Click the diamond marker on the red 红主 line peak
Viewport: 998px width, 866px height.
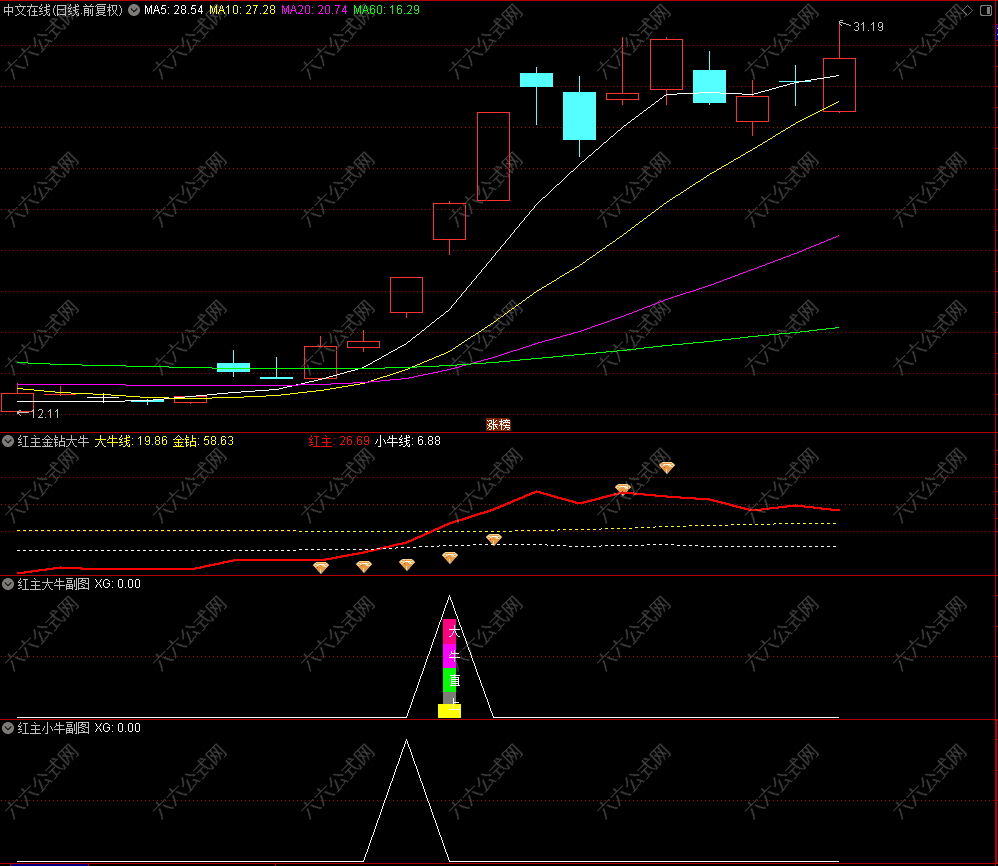coord(623,489)
